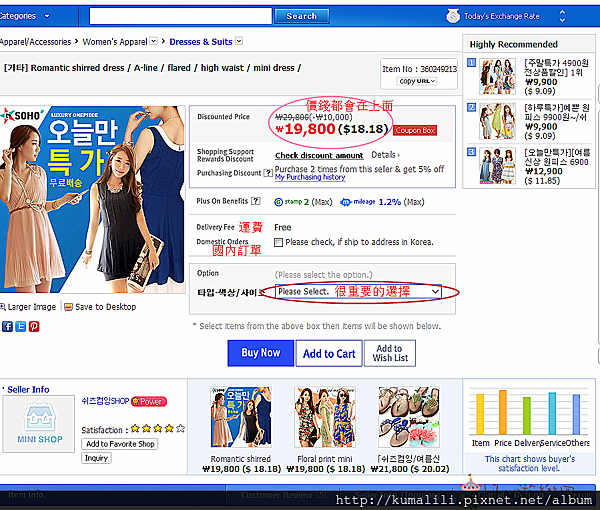The width and height of the screenshot is (600, 510).
Task: Click rank 2 recommended badge
Action: (471, 107)
